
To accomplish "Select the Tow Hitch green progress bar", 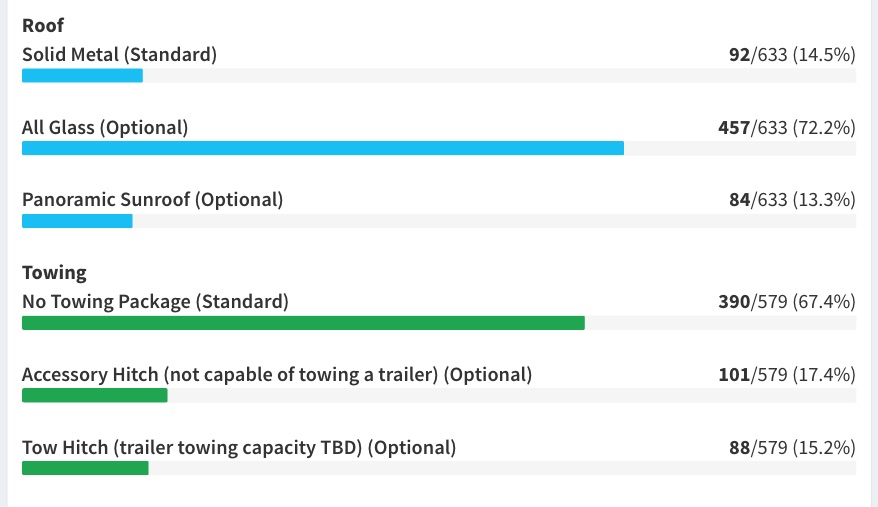I will coord(85,468).
